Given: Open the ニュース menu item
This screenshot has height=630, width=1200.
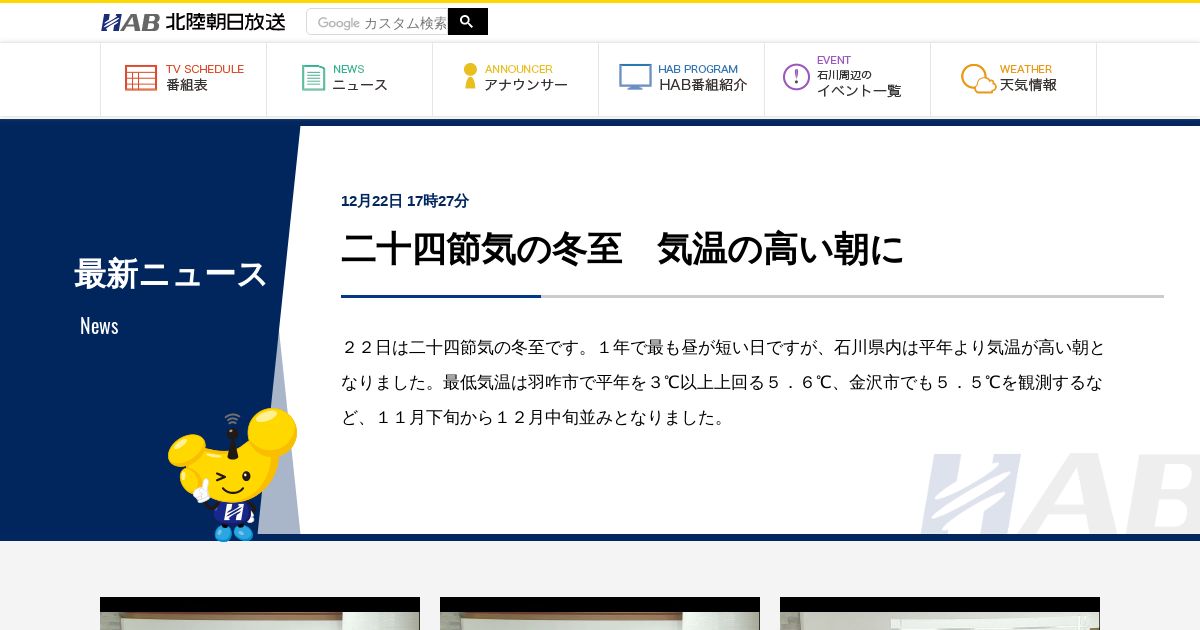Looking at the screenshot, I should 349,79.
